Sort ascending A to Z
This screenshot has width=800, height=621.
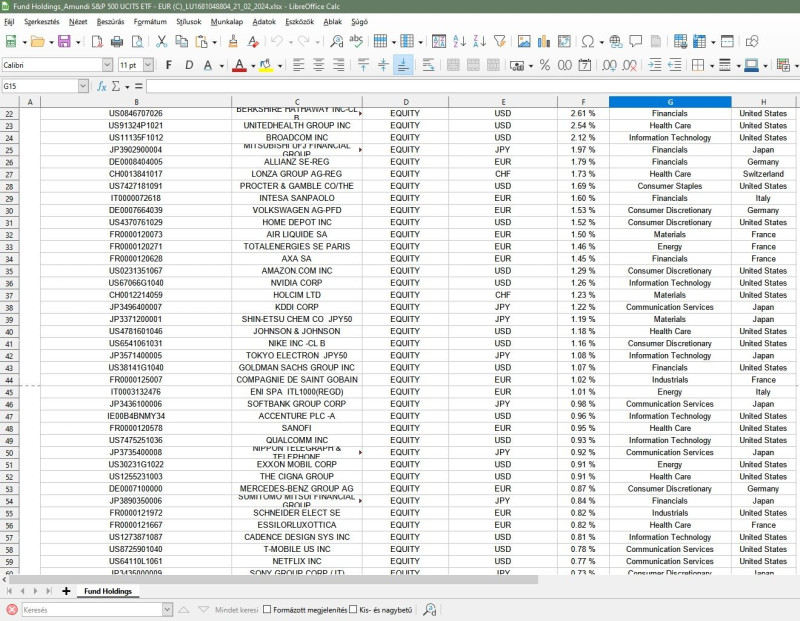(459, 41)
